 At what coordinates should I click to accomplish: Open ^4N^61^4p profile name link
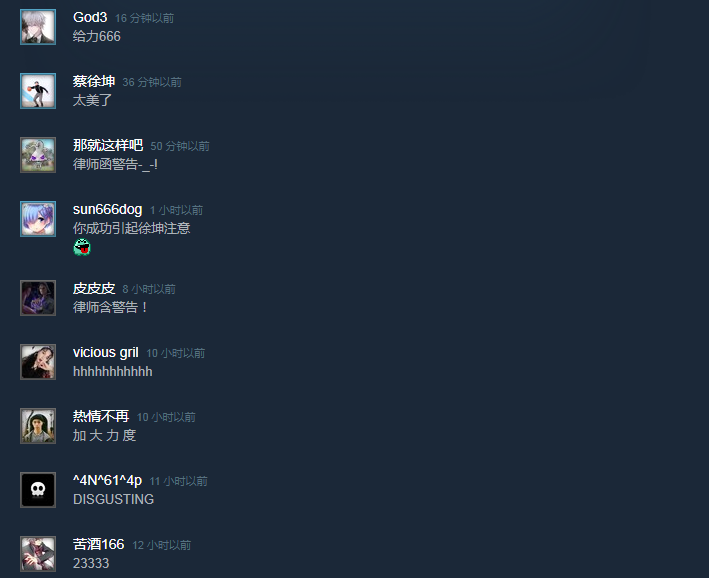[x=108, y=480]
